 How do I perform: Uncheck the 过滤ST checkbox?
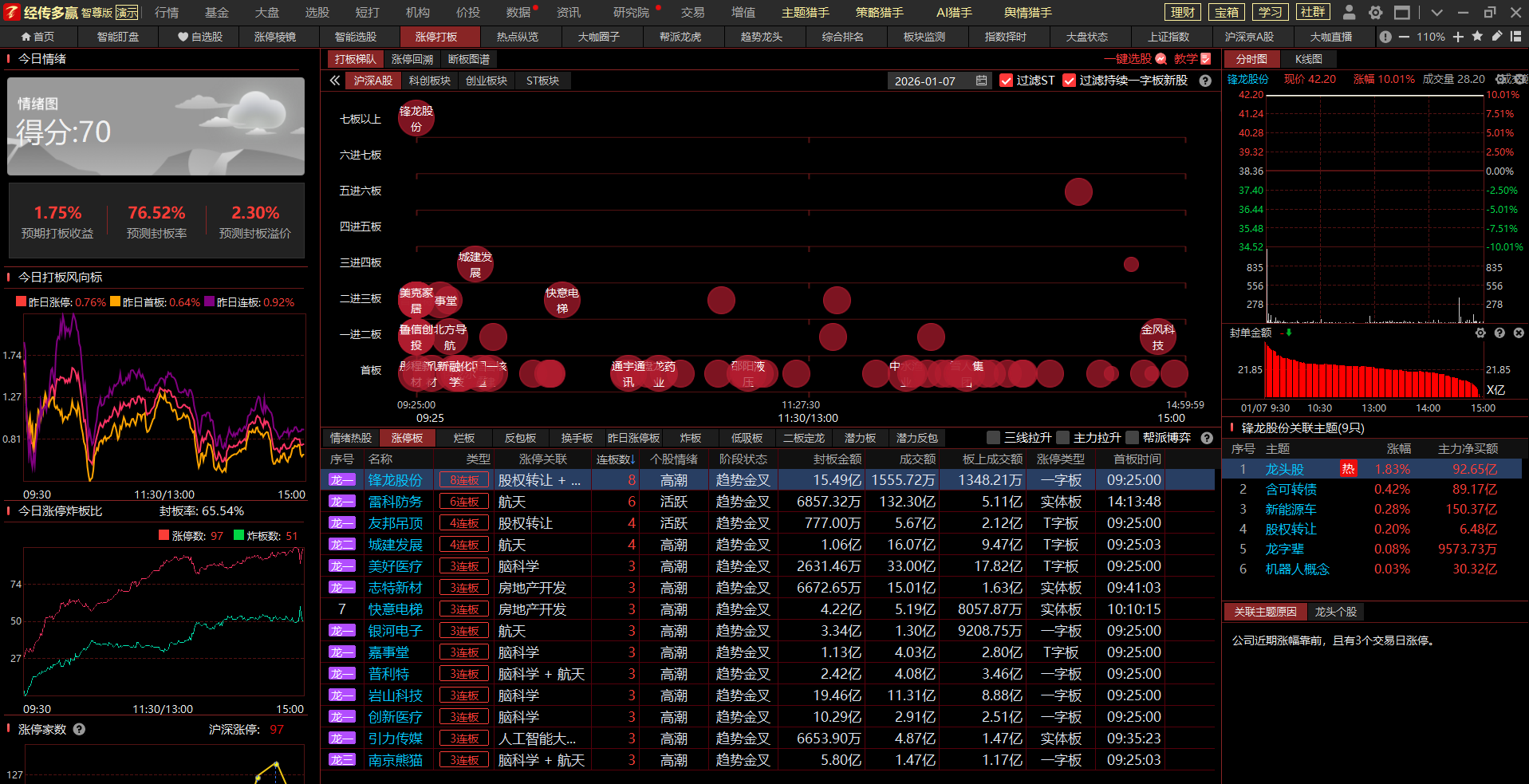point(1006,81)
